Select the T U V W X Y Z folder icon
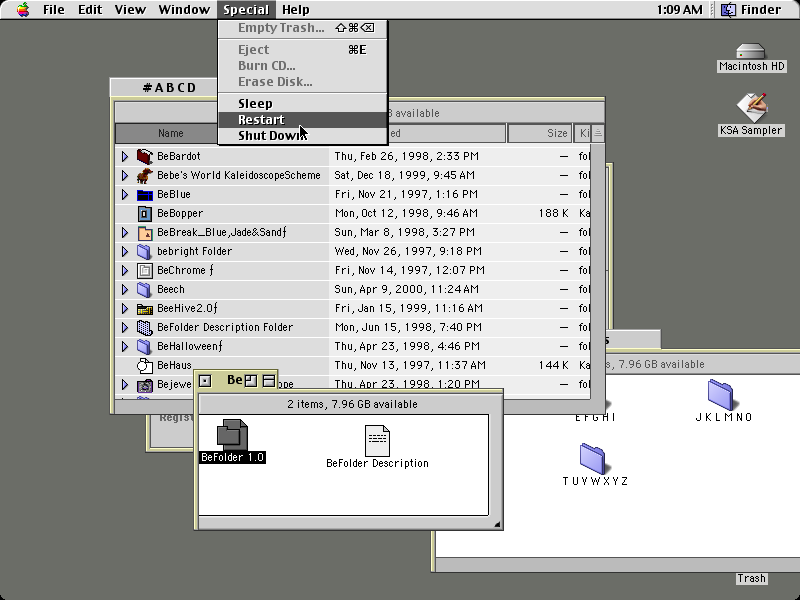The width and height of the screenshot is (800, 600). [593, 458]
